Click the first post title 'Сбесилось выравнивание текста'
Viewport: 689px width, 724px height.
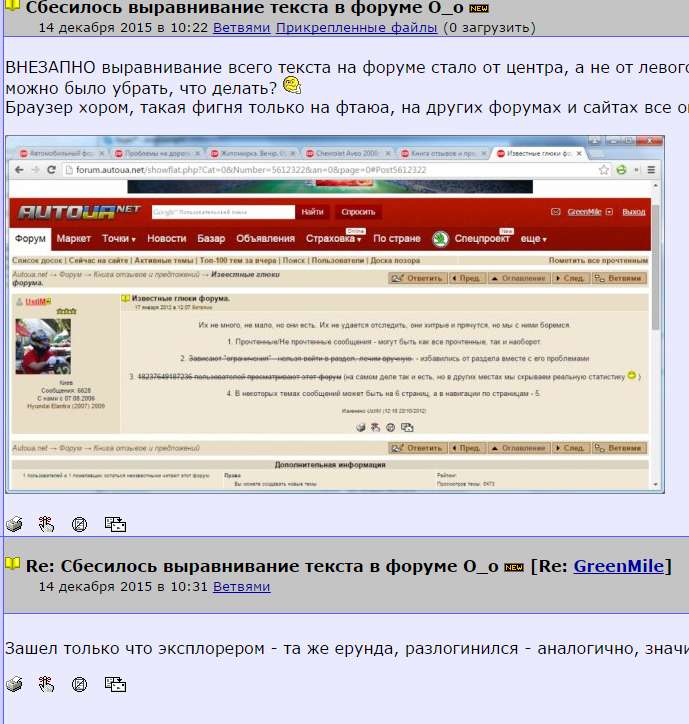pyautogui.click(x=245, y=7)
